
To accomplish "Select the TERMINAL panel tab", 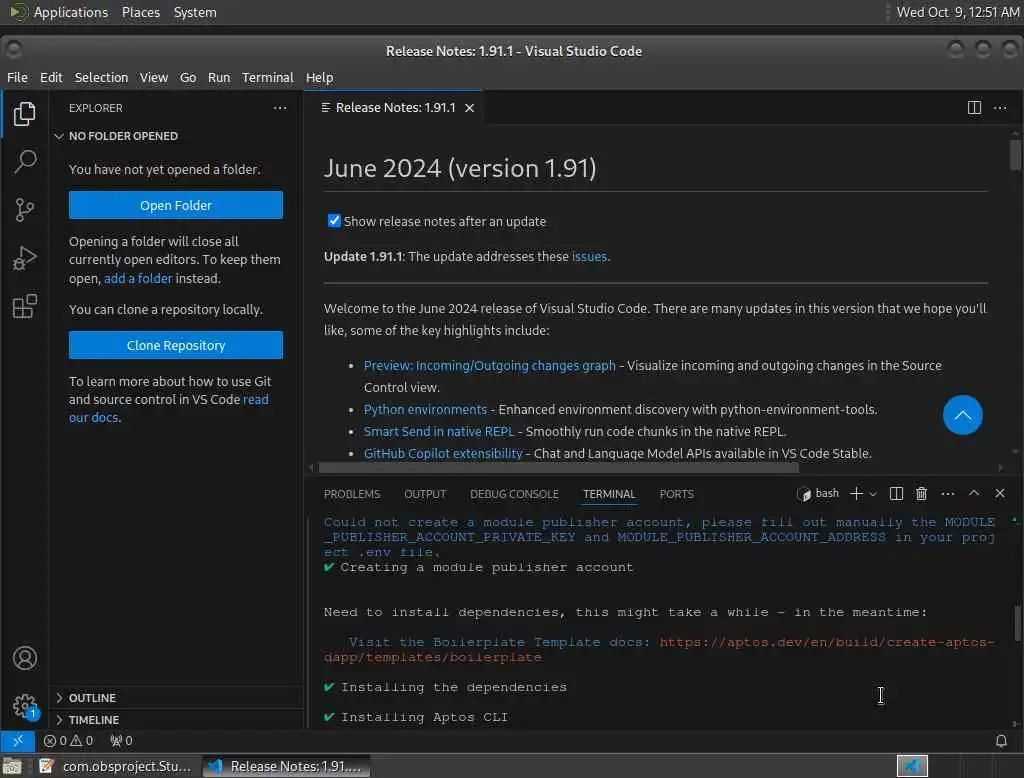I will tap(609, 494).
